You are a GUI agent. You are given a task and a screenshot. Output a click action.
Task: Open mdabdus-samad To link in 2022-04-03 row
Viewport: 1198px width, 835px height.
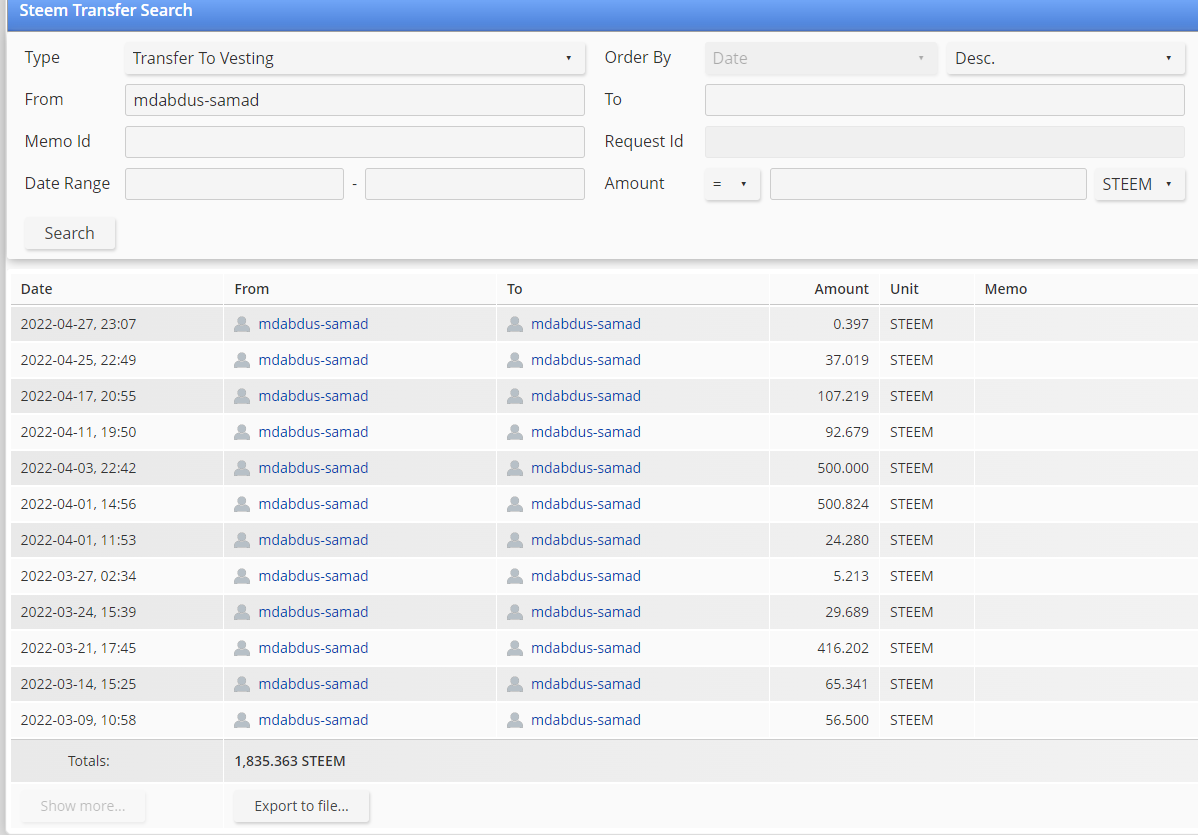point(586,468)
